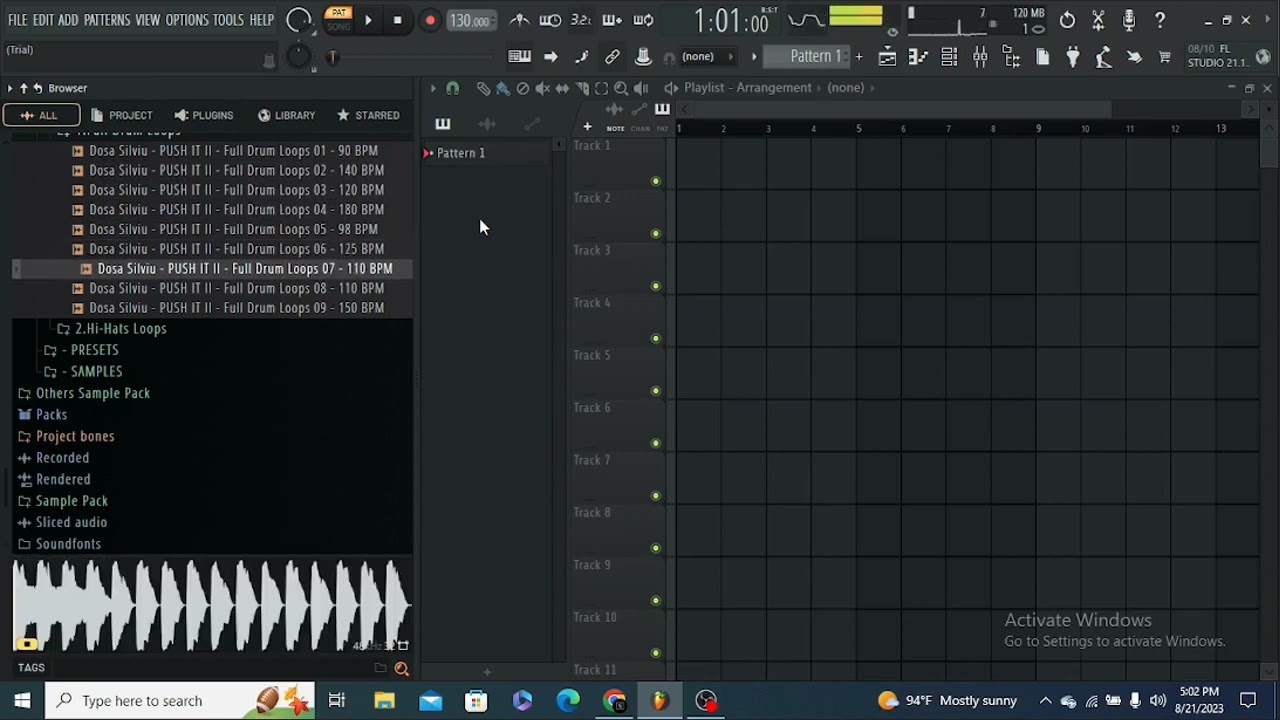Open the help question mark icon

(x=1160, y=20)
